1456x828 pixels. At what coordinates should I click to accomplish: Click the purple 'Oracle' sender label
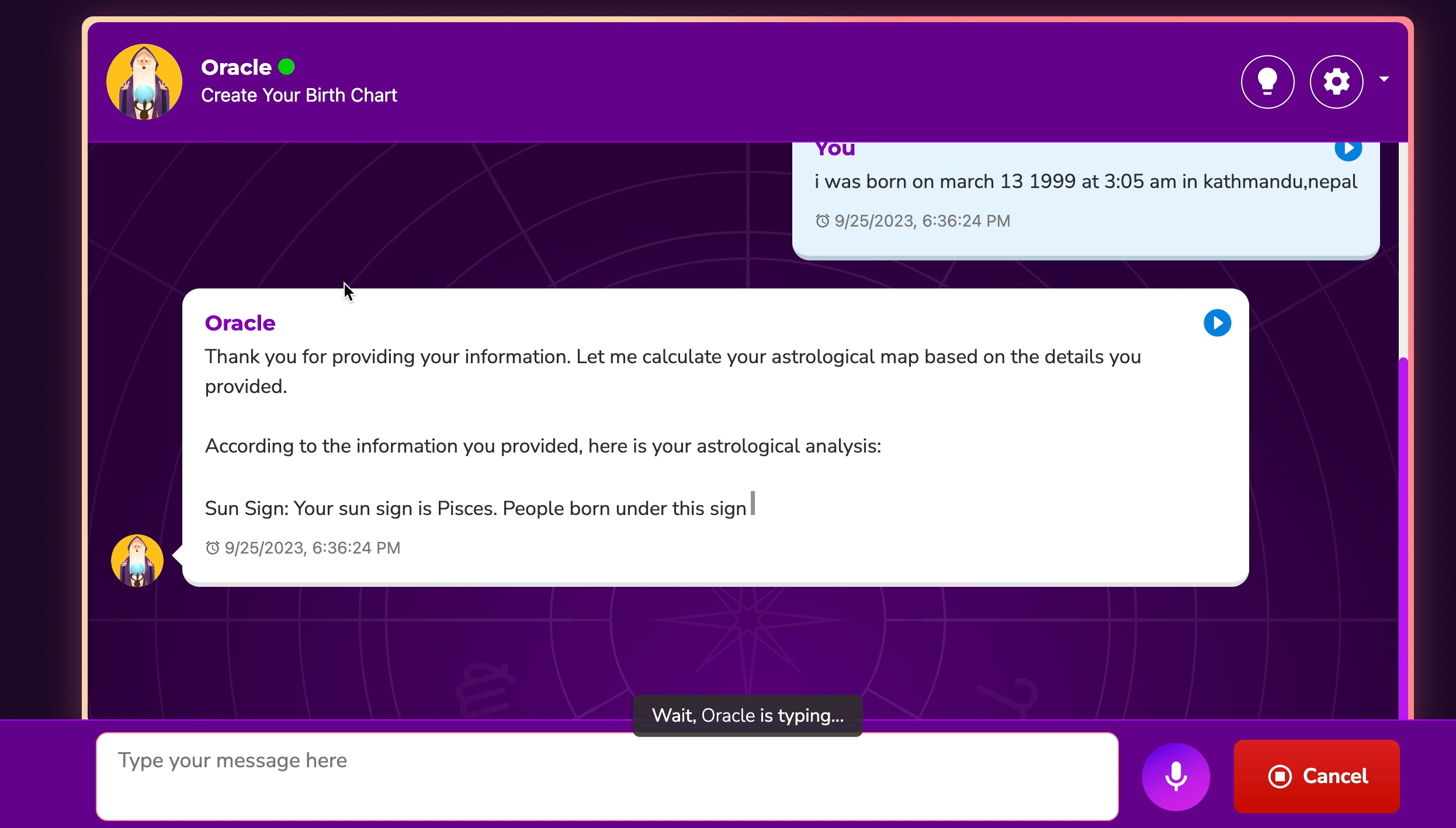coord(240,323)
